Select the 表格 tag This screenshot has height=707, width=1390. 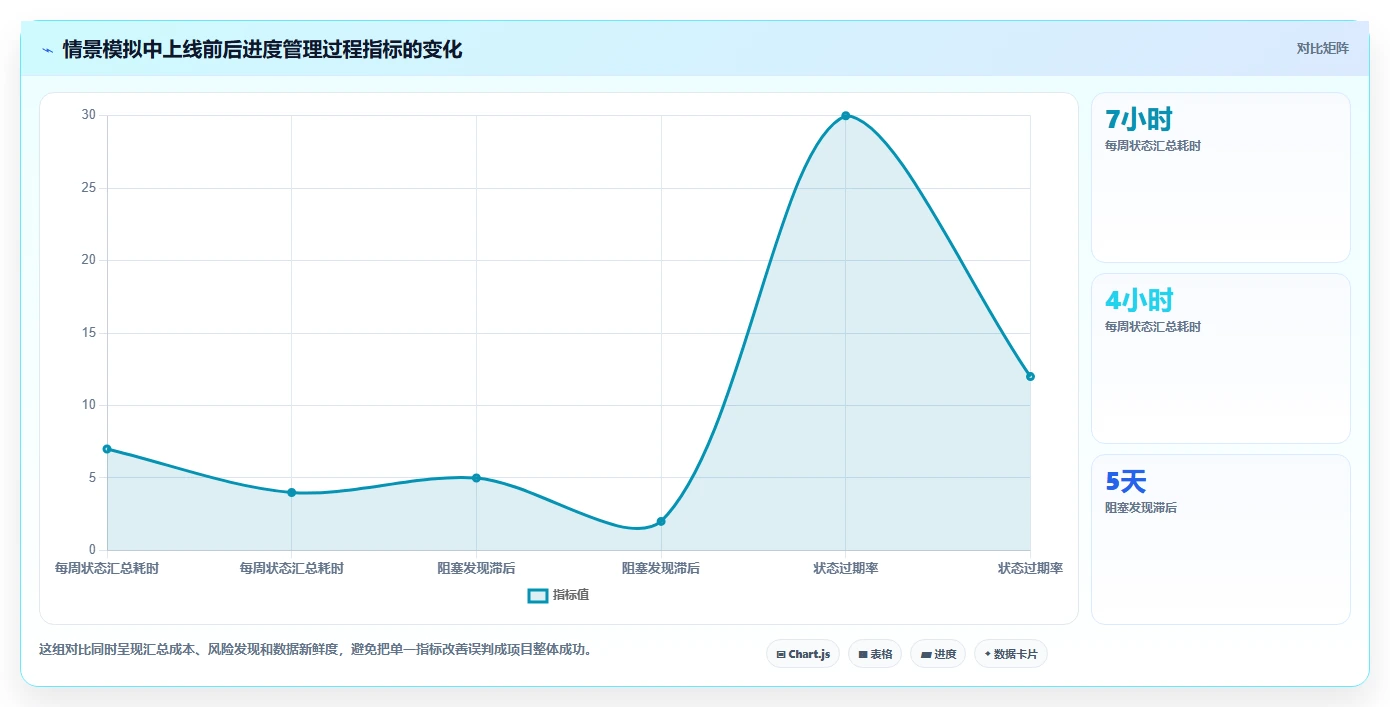tap(875, 654)
